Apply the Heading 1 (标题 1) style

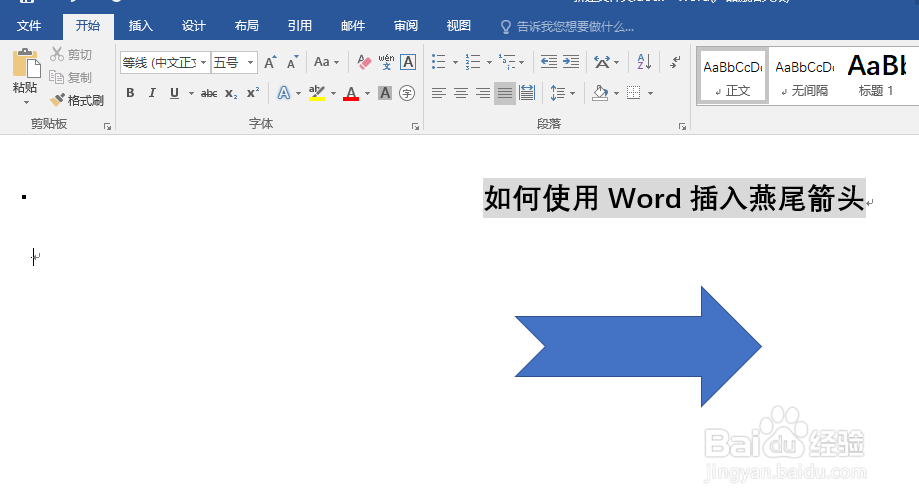click(876, 76)
